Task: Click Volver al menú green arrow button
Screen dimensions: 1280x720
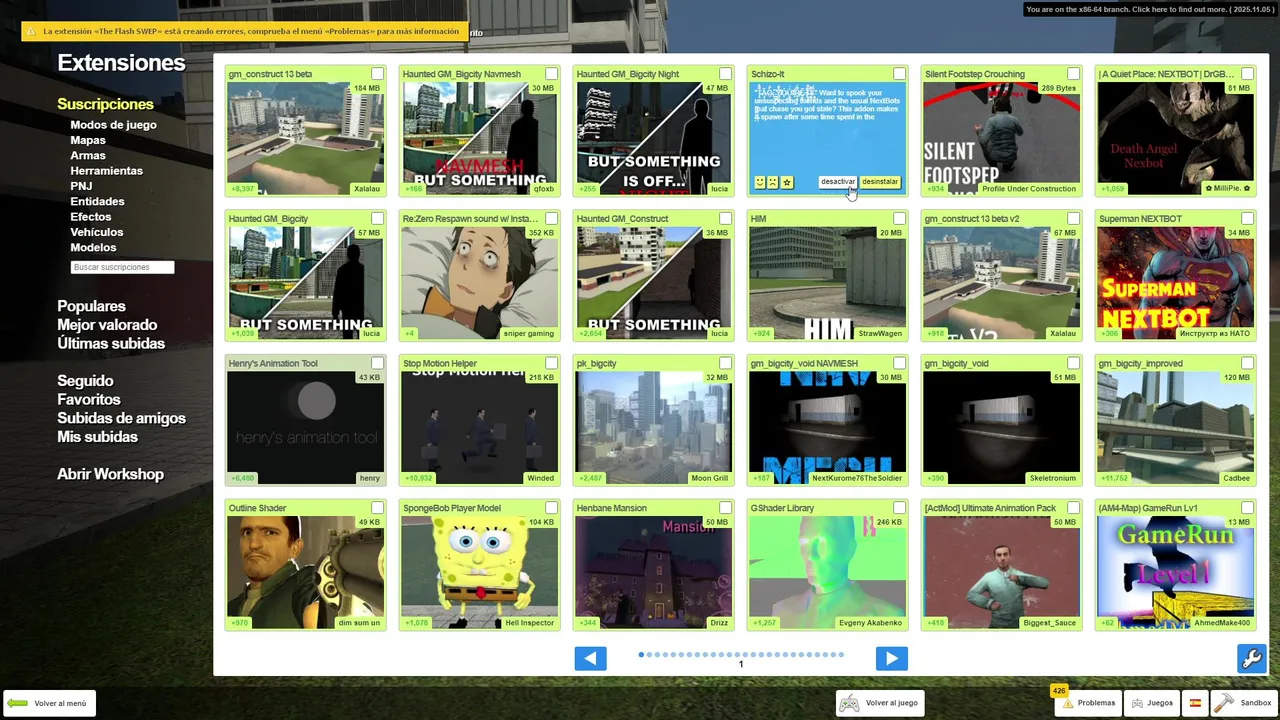Action: 47,703
